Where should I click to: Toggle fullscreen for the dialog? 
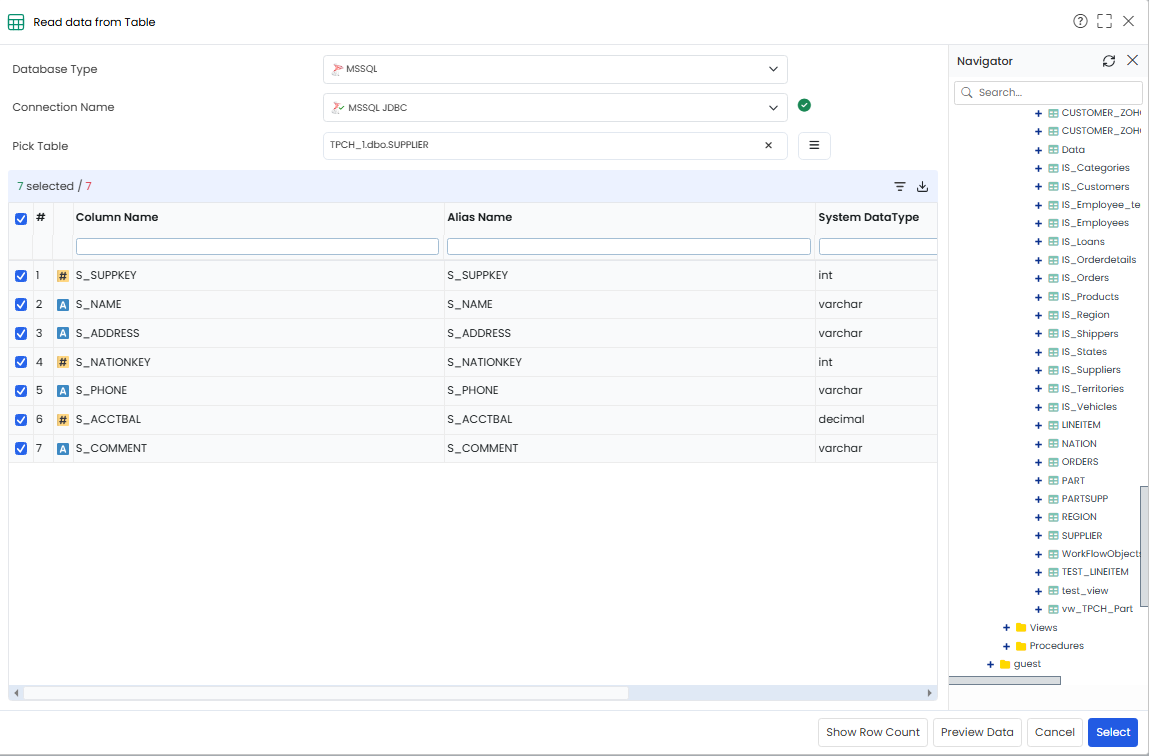coord(1104,21)
